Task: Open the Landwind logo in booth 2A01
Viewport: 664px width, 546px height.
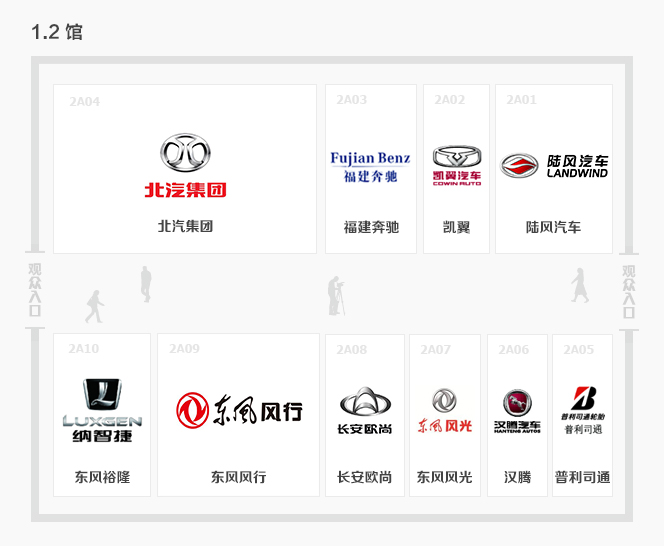Action: pos(553,166)
